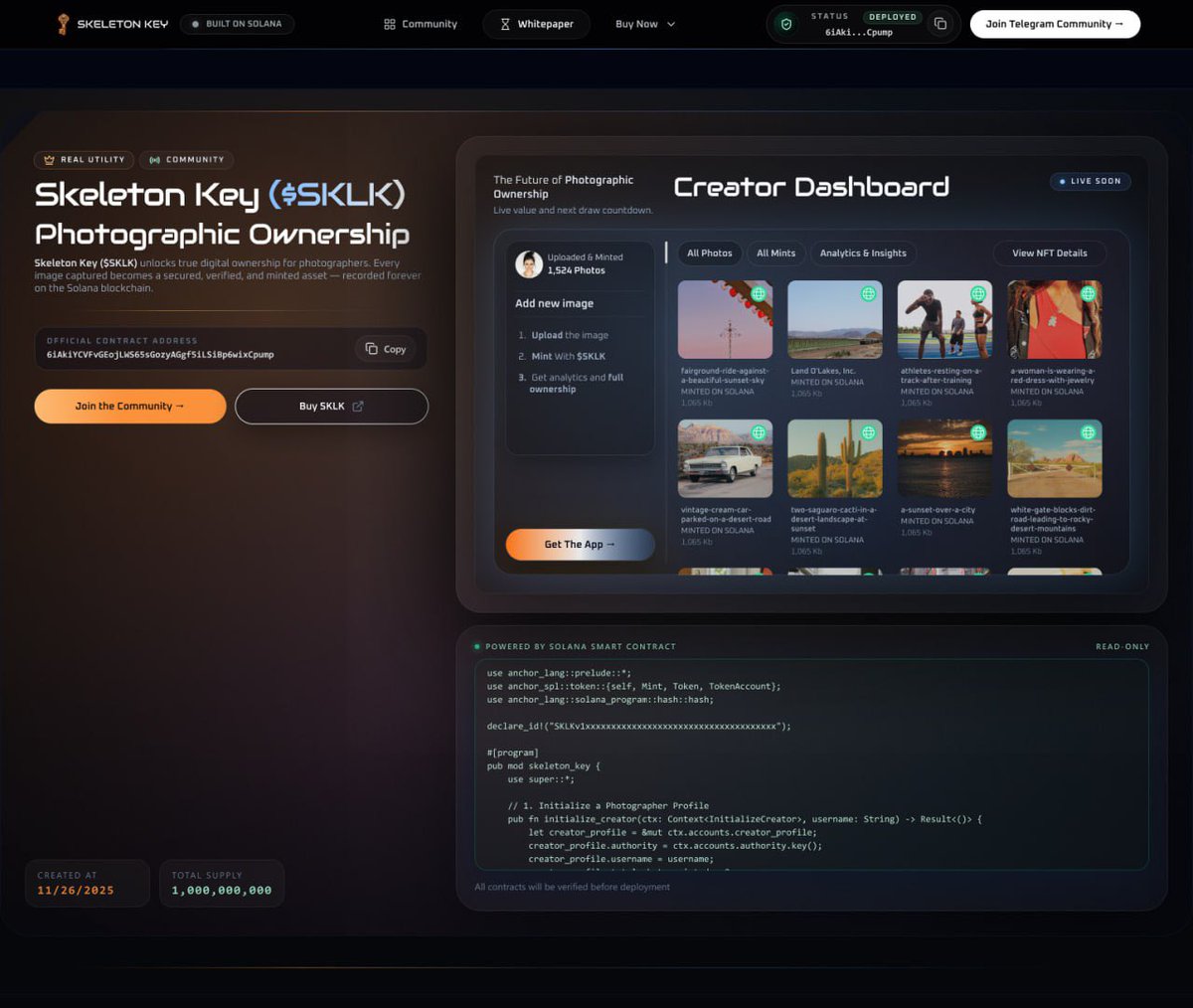Click the globe badge on white gate photo

point(1089,432)
